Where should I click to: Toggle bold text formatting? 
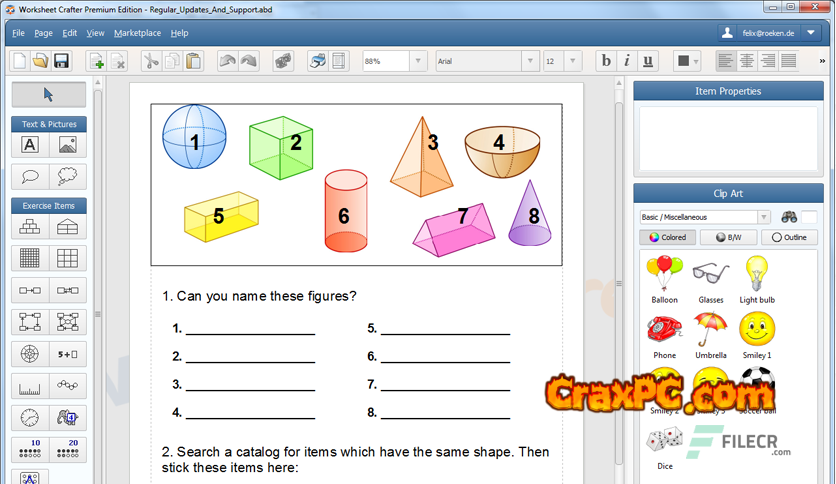click(x=606, y=61)
